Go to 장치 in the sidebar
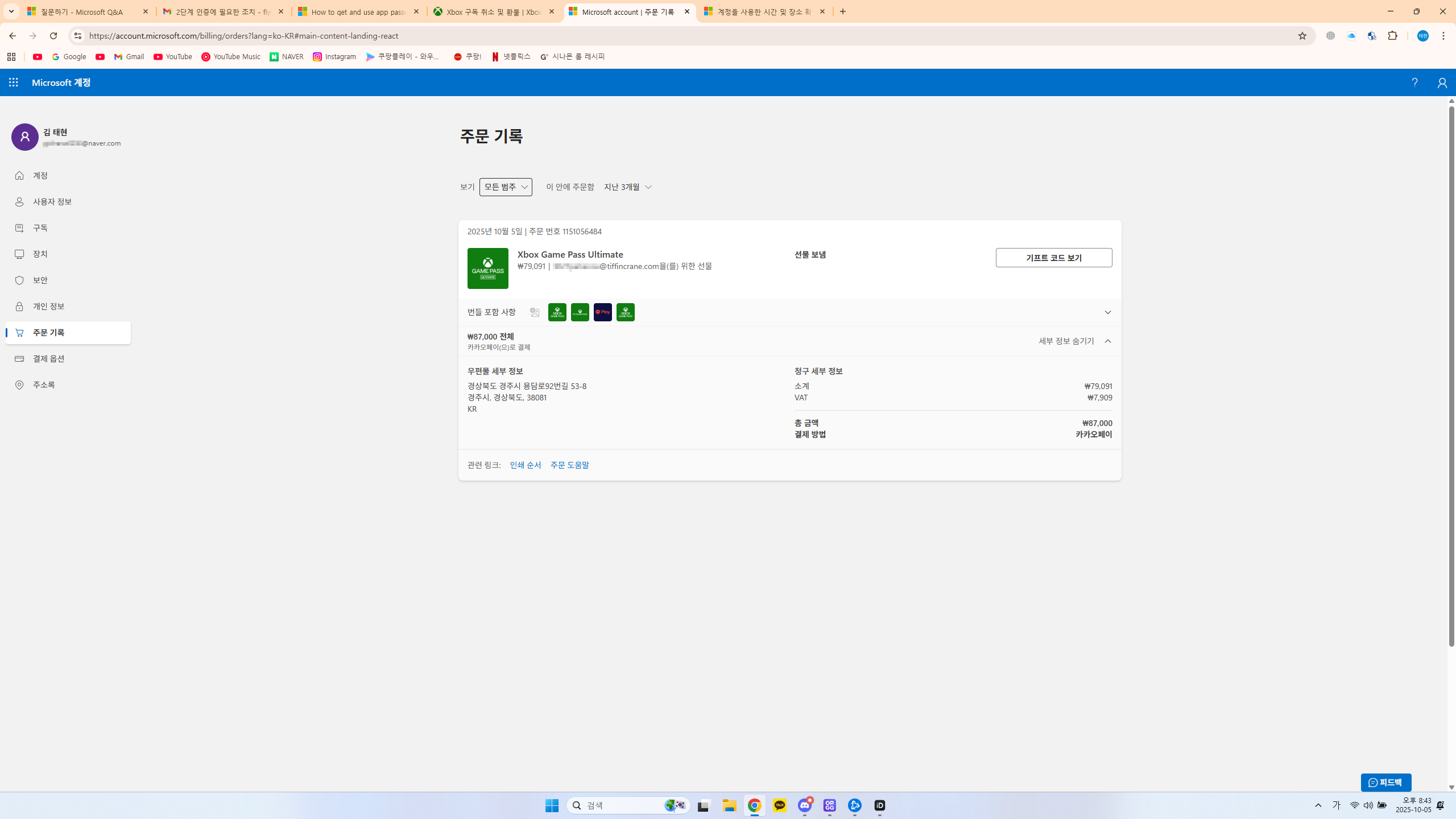 [x=68, y=254]
